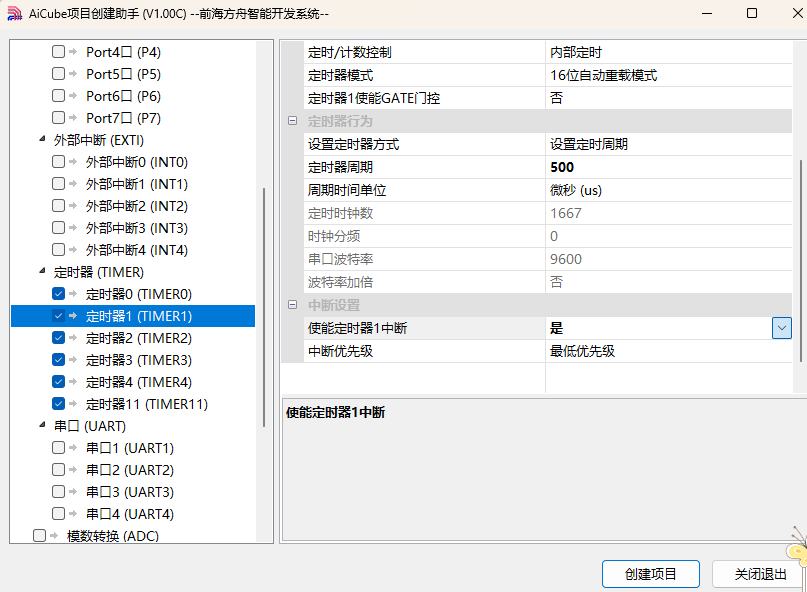Image resolution: width=807 pixels, height=592 pixels.
Task: Select 定时器2 (TIMER2) tree row label
Action: pyautogui.click(x=138, y=338)
